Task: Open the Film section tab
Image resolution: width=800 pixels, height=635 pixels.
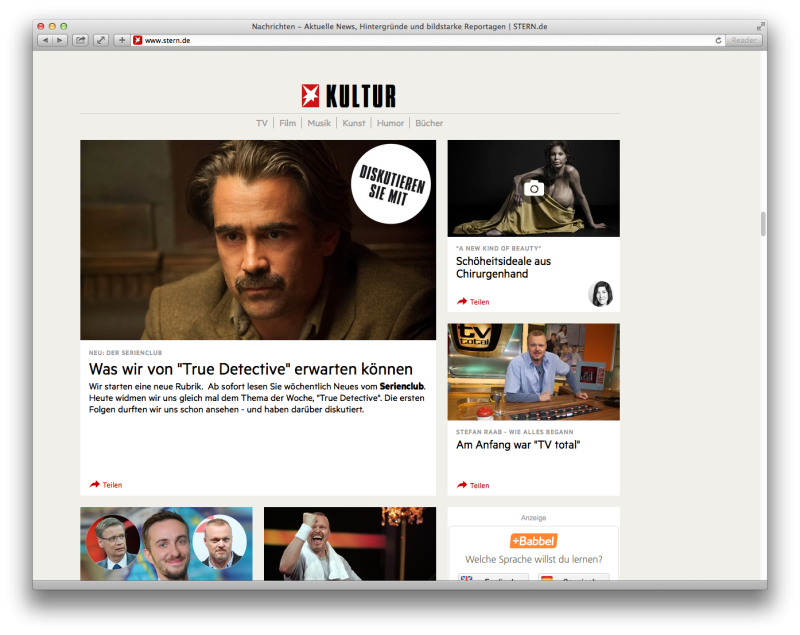Action: 287,123
